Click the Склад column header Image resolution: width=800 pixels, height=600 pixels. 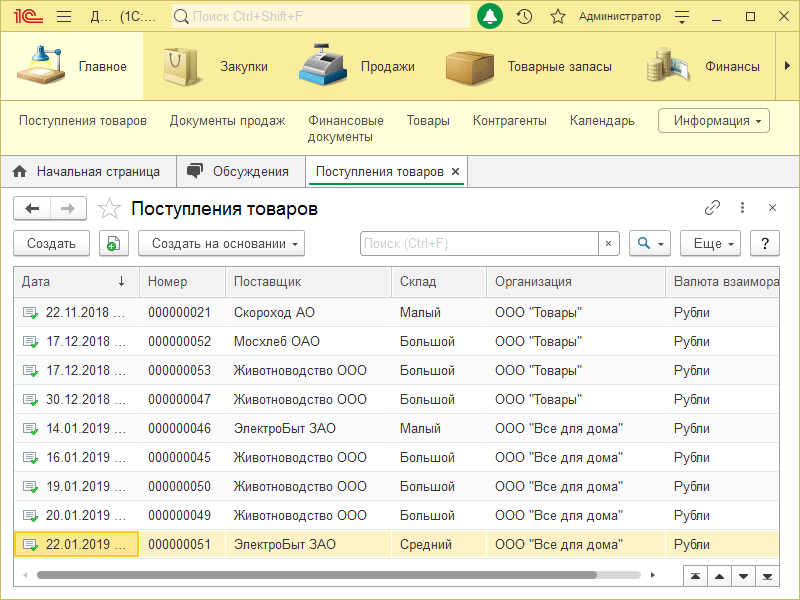point(439,282)
